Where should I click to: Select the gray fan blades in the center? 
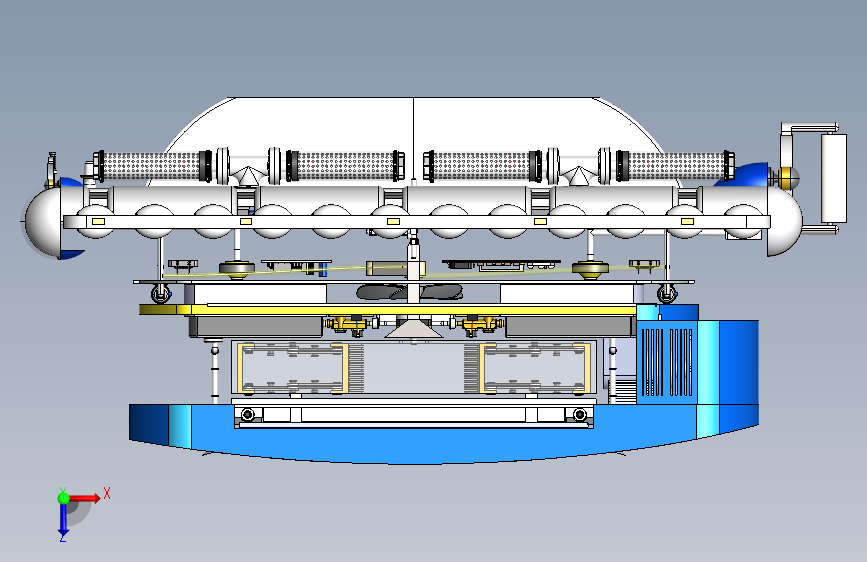click(409, 292)
